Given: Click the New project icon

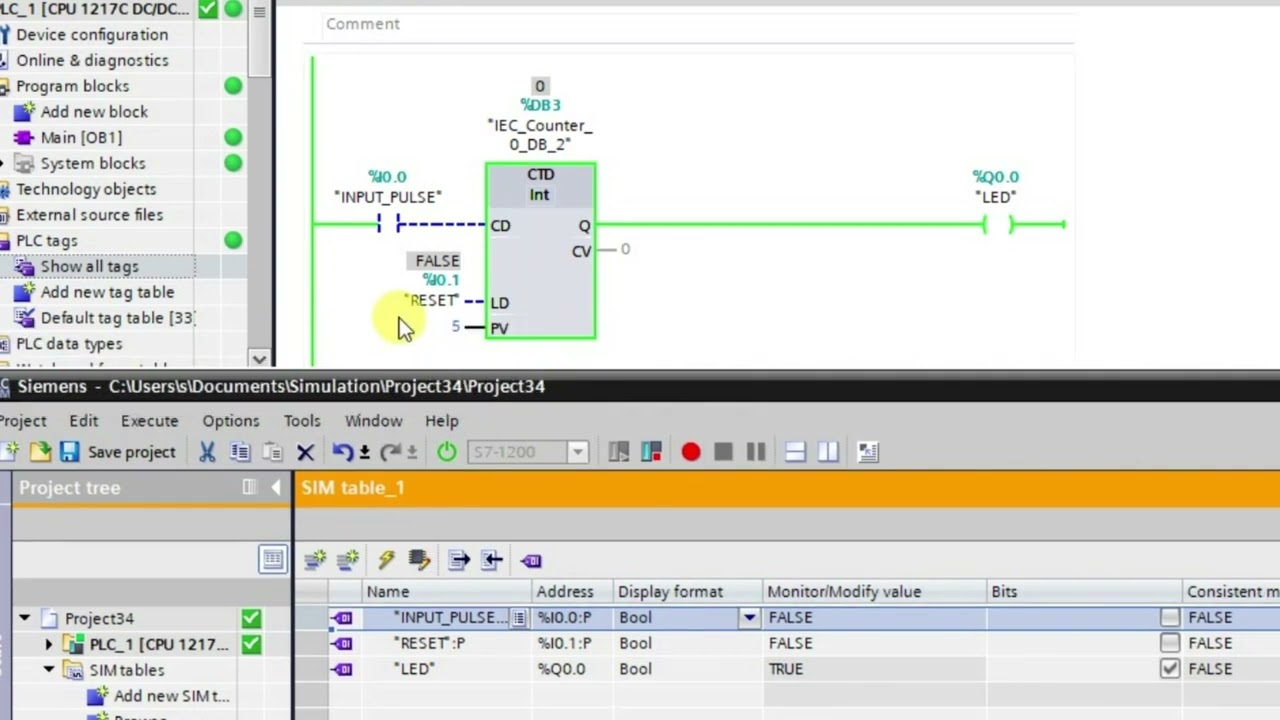Looking at the screenshot, I should (8, 452).
